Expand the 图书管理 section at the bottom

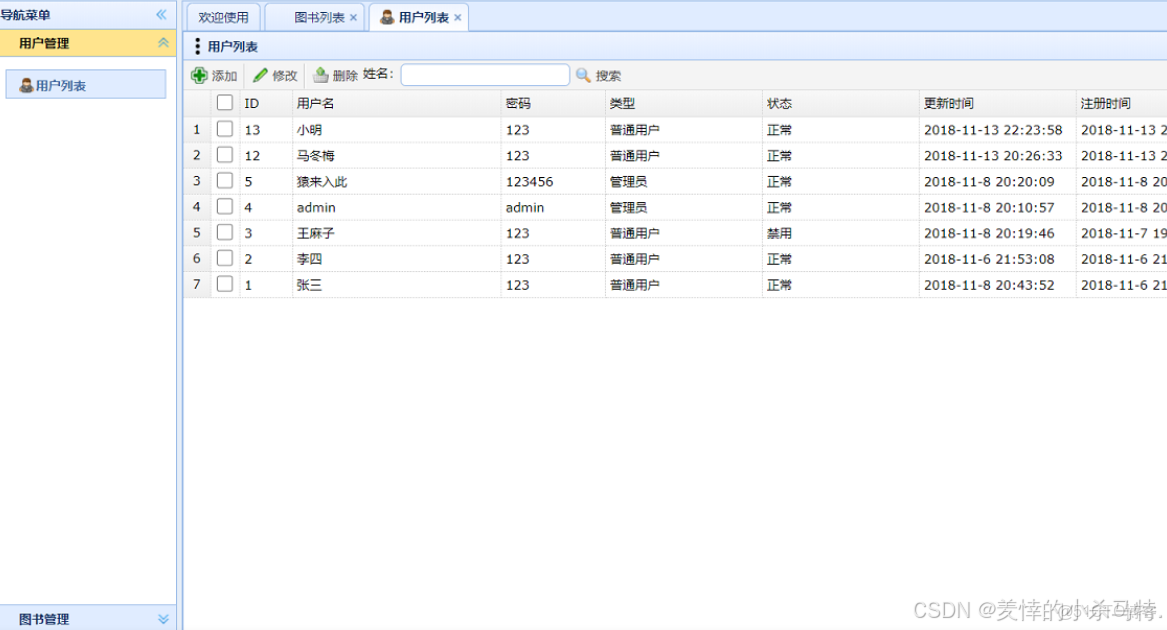(x=163, y=618)
